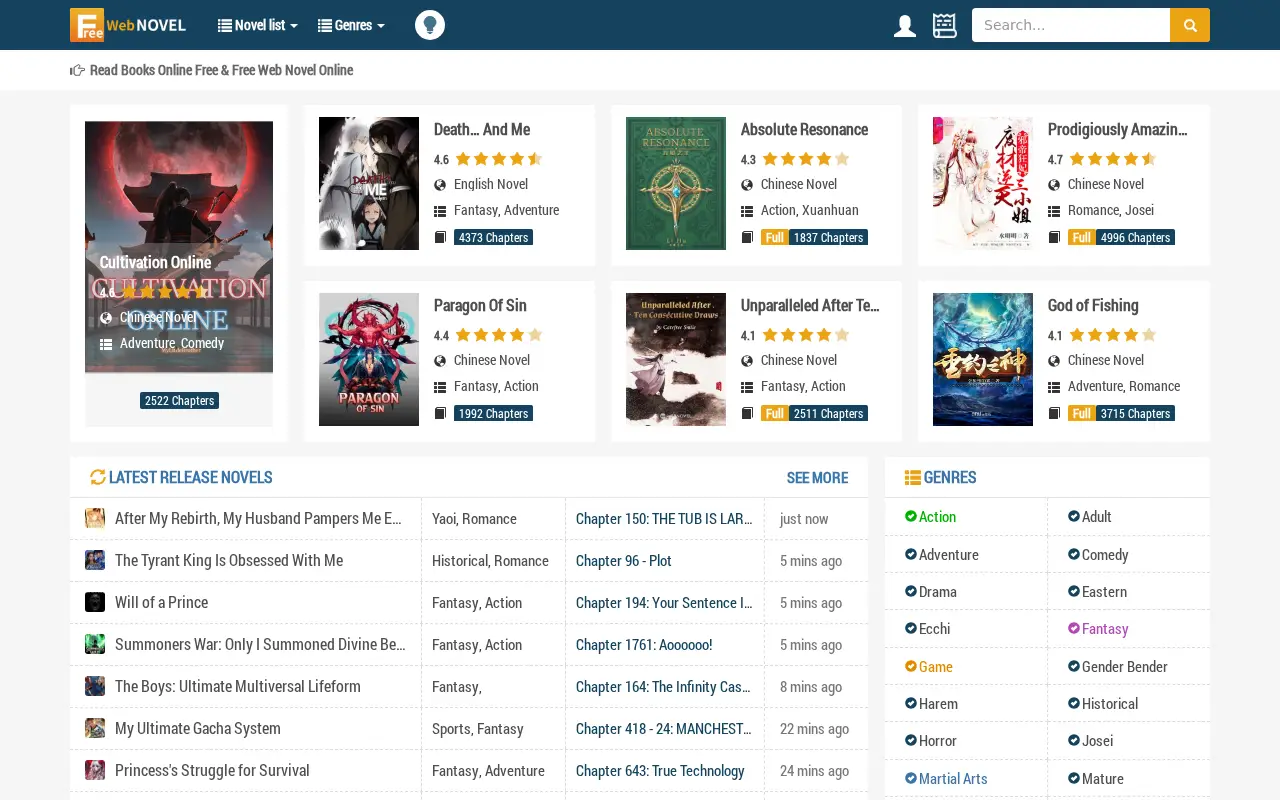Select the Drama genre

931,592
